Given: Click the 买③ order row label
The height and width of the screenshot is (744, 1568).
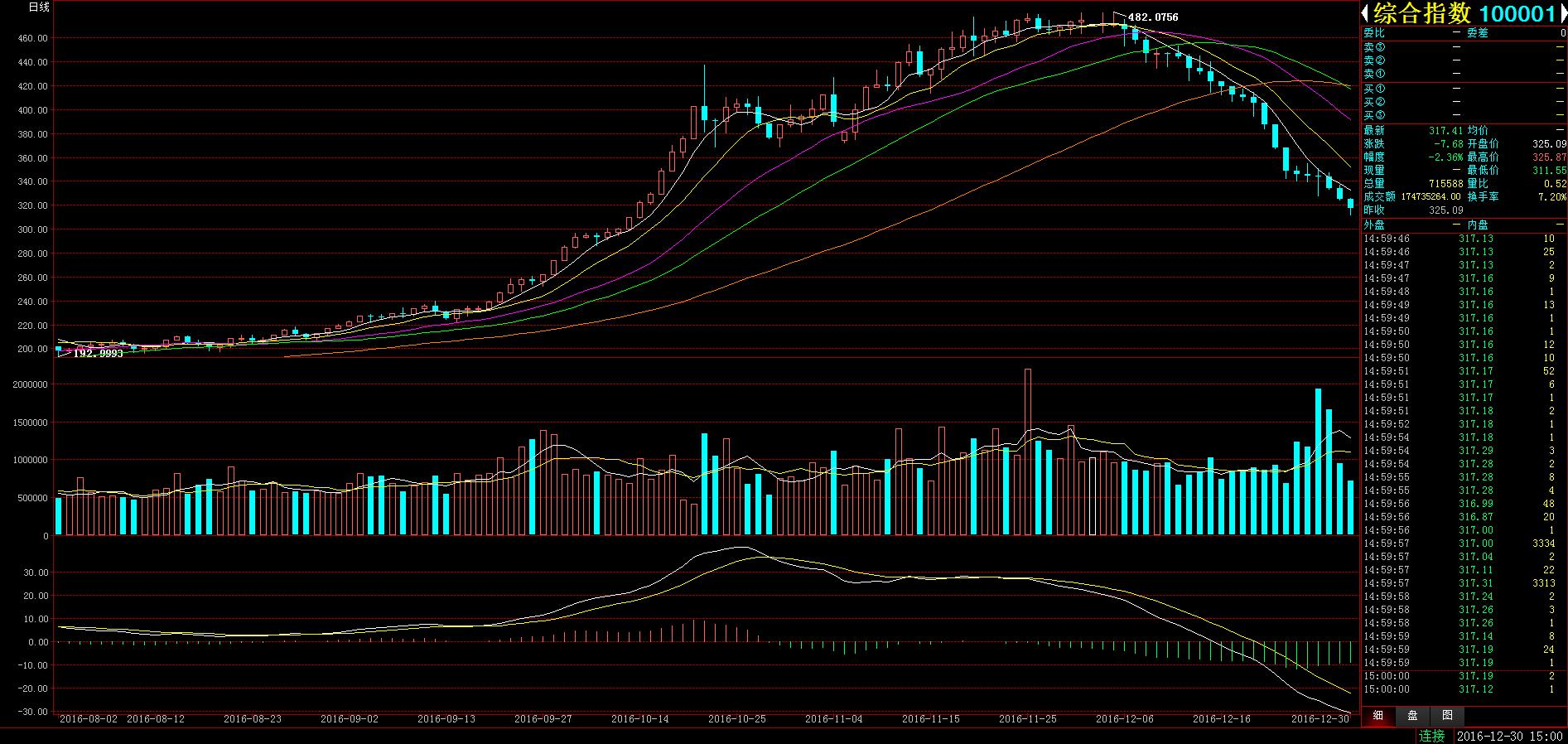Looking at the screenshot, I should pyautogui.click(x=1374, y=116).
